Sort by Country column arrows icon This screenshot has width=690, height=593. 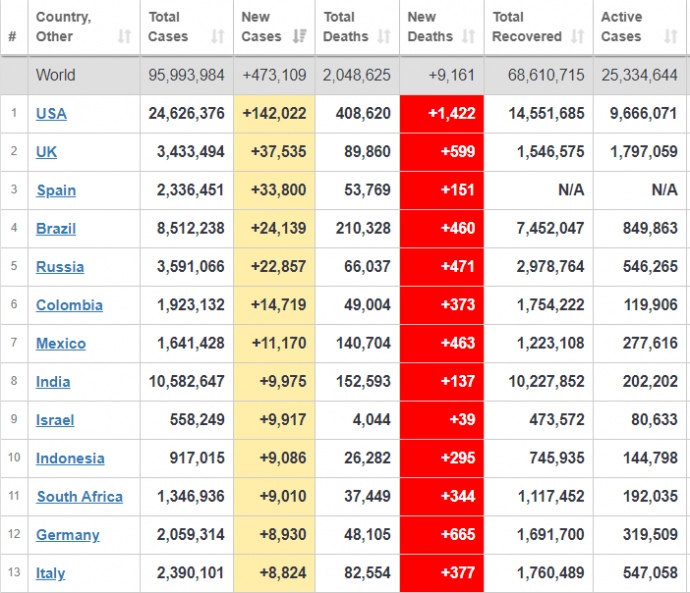(x=124, y=37)
